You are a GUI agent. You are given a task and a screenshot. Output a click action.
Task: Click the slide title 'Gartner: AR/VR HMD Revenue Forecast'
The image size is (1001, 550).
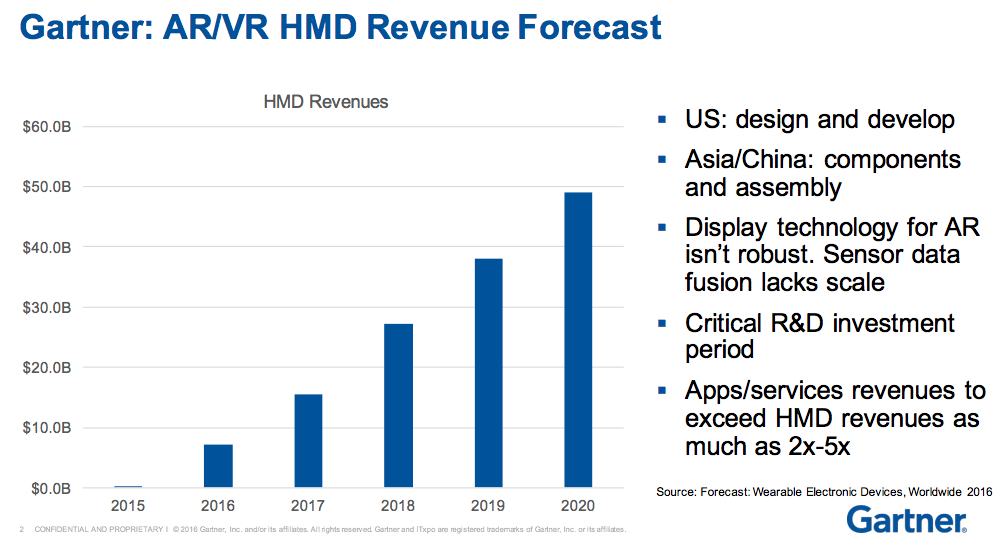click(x=341, y=27)
